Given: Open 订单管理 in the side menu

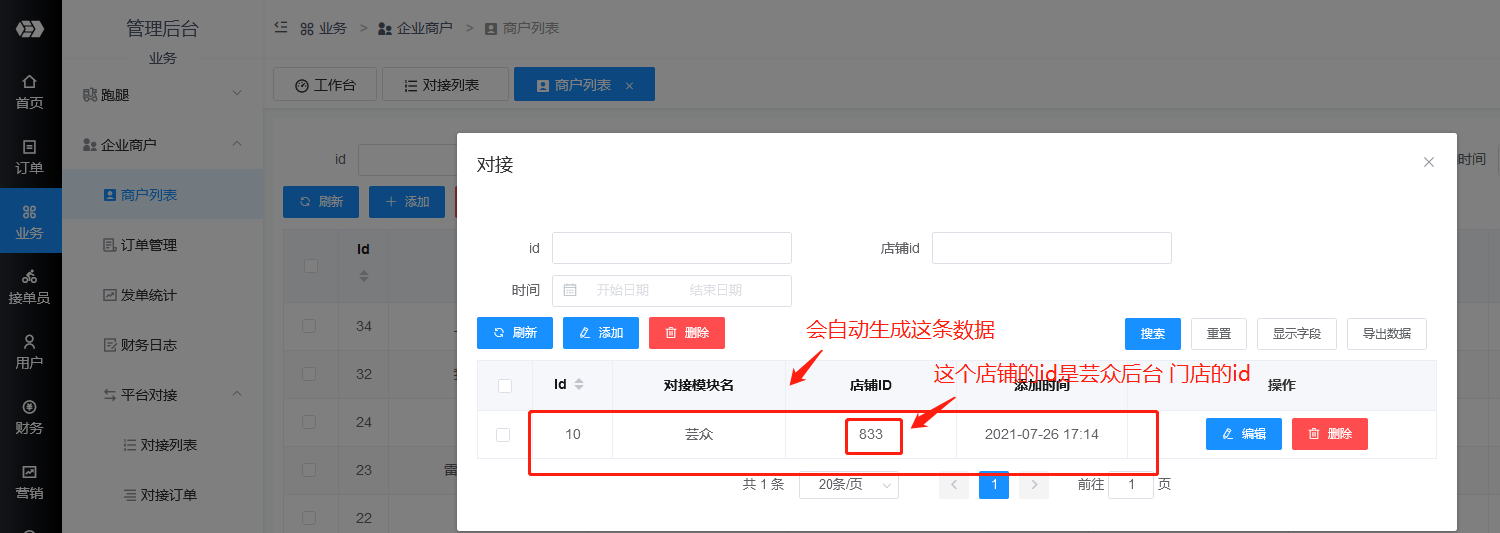Looking at the screenshot, I should click(x=163, y=245).
